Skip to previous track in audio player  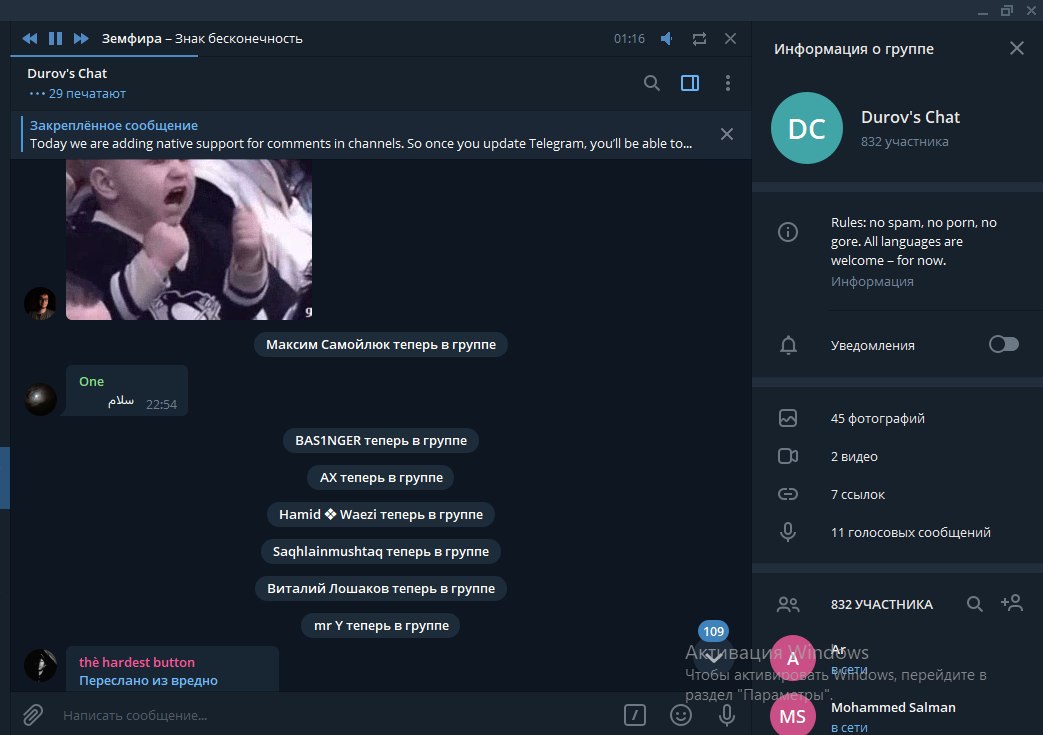pyautogui.click(x=30, y=39)
